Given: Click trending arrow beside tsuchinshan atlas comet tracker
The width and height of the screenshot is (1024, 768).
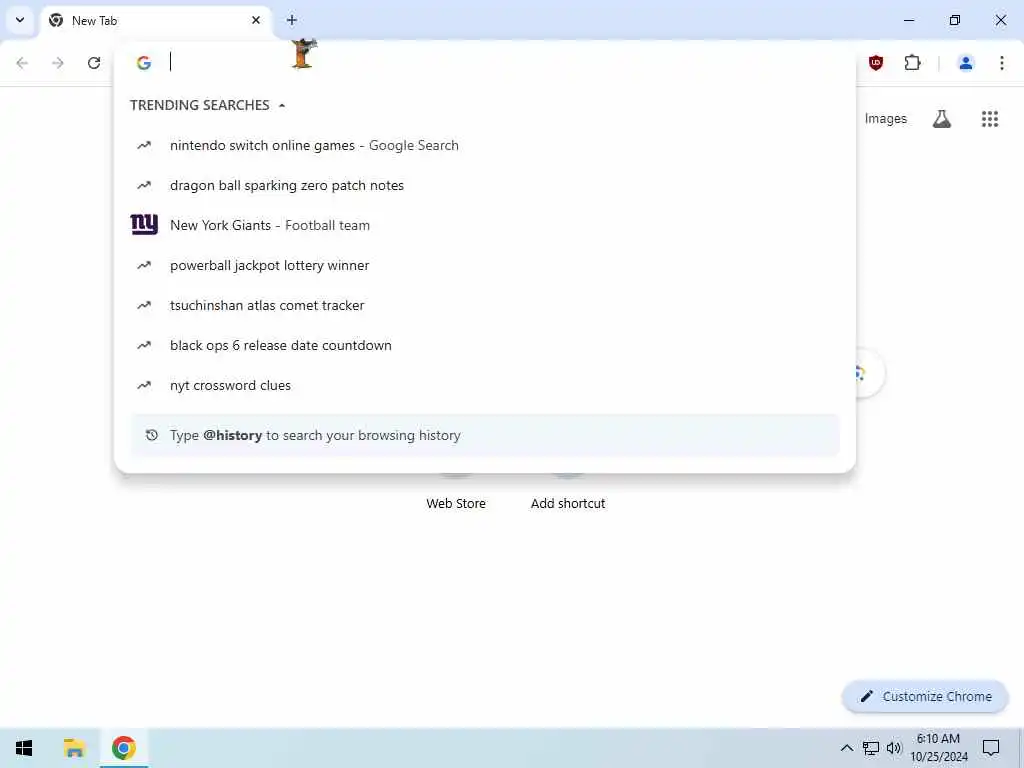Looking at the screenshot, I should point(144,305).
